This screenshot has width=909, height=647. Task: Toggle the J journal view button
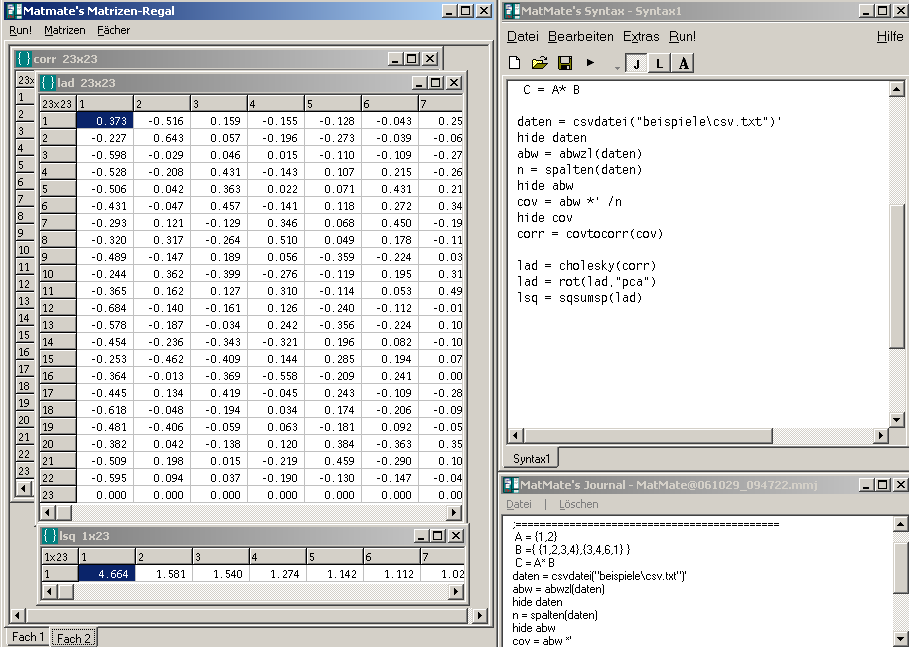[637, 62]
